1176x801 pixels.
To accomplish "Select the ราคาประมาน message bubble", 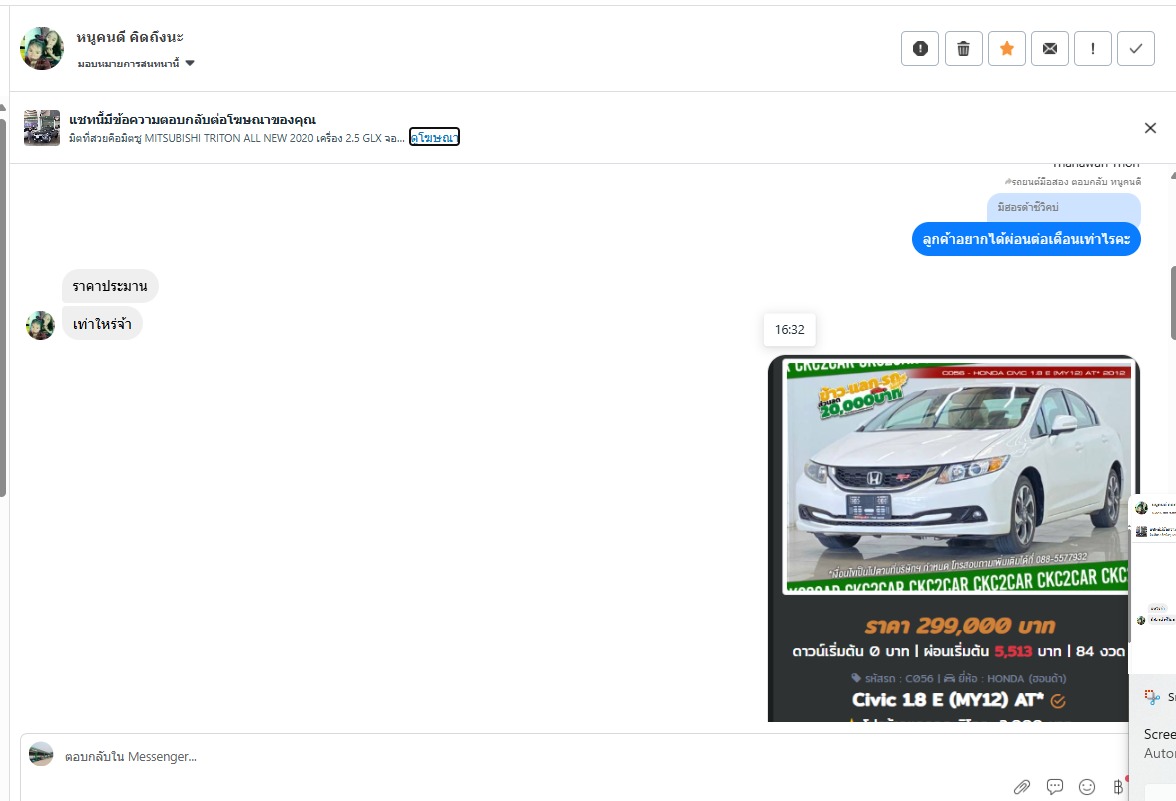I will coord(110,286).
